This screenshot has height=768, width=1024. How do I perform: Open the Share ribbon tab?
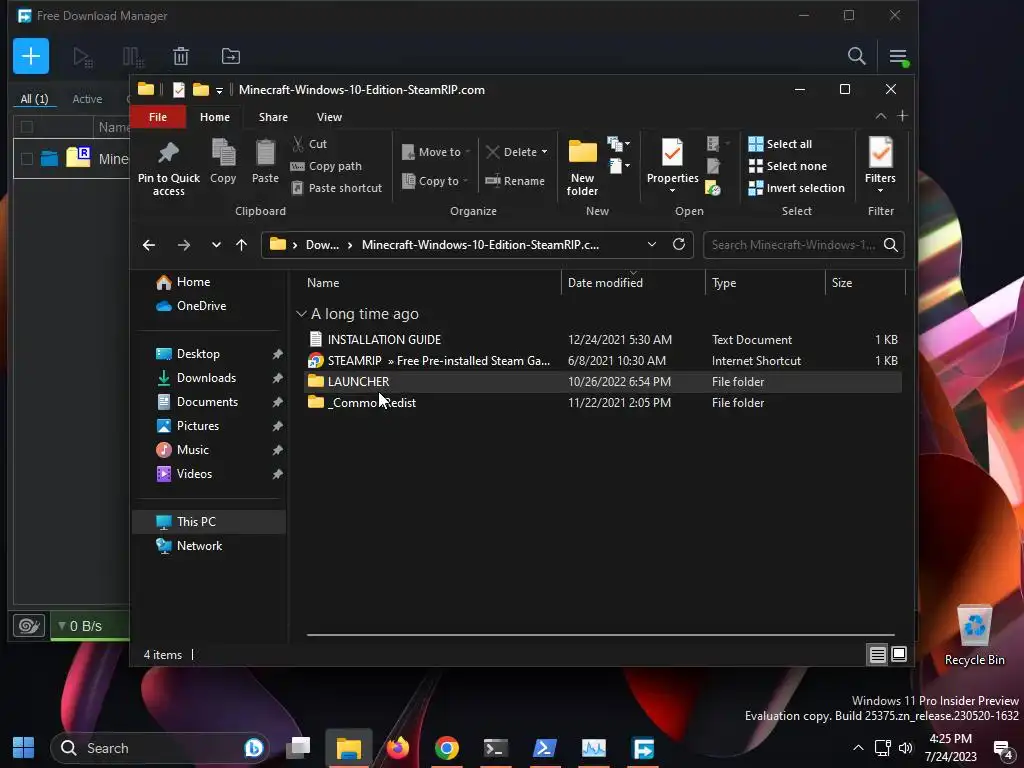pos(273,117)
